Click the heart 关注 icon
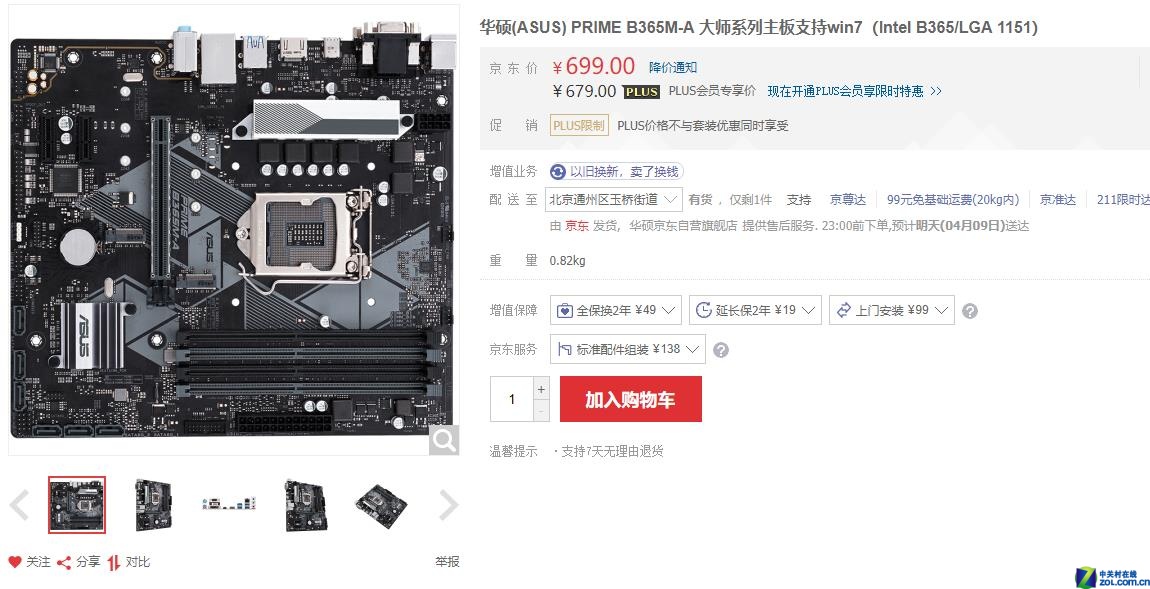This screenshot has height=589, width=1150. tap(15, 562)
